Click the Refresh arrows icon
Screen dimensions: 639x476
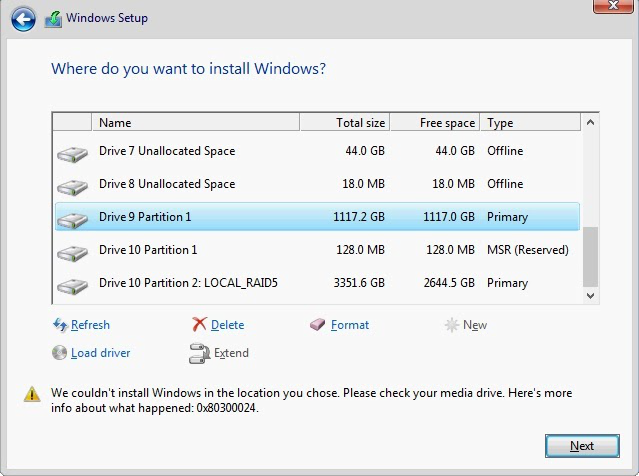coord(60,325)
